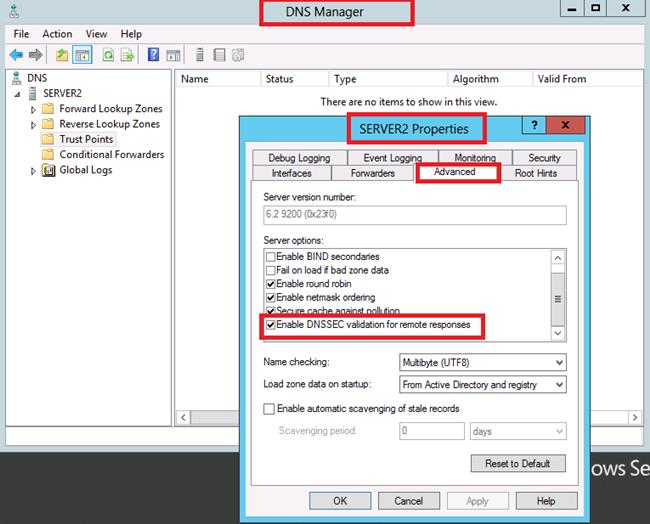Click the Refresh toolbar icon
Viewport: 650px width, 524px height.
[108, 55]
